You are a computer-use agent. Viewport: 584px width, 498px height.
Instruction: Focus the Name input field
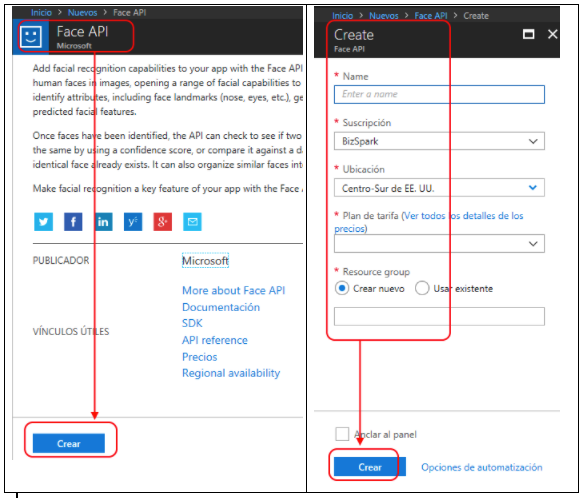pos(439,95)
